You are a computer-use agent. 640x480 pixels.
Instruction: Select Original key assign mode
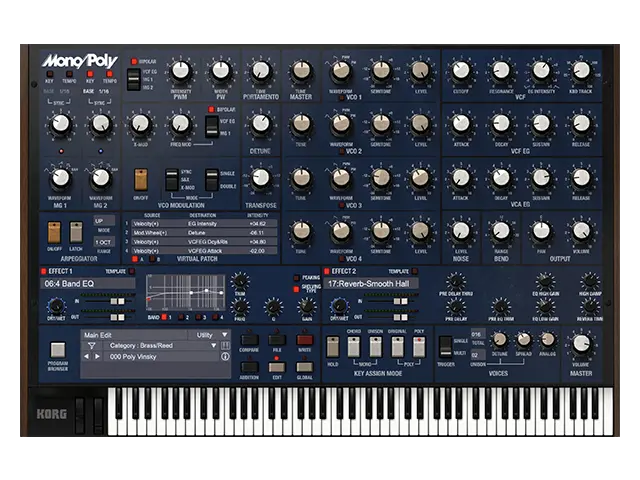397,347
